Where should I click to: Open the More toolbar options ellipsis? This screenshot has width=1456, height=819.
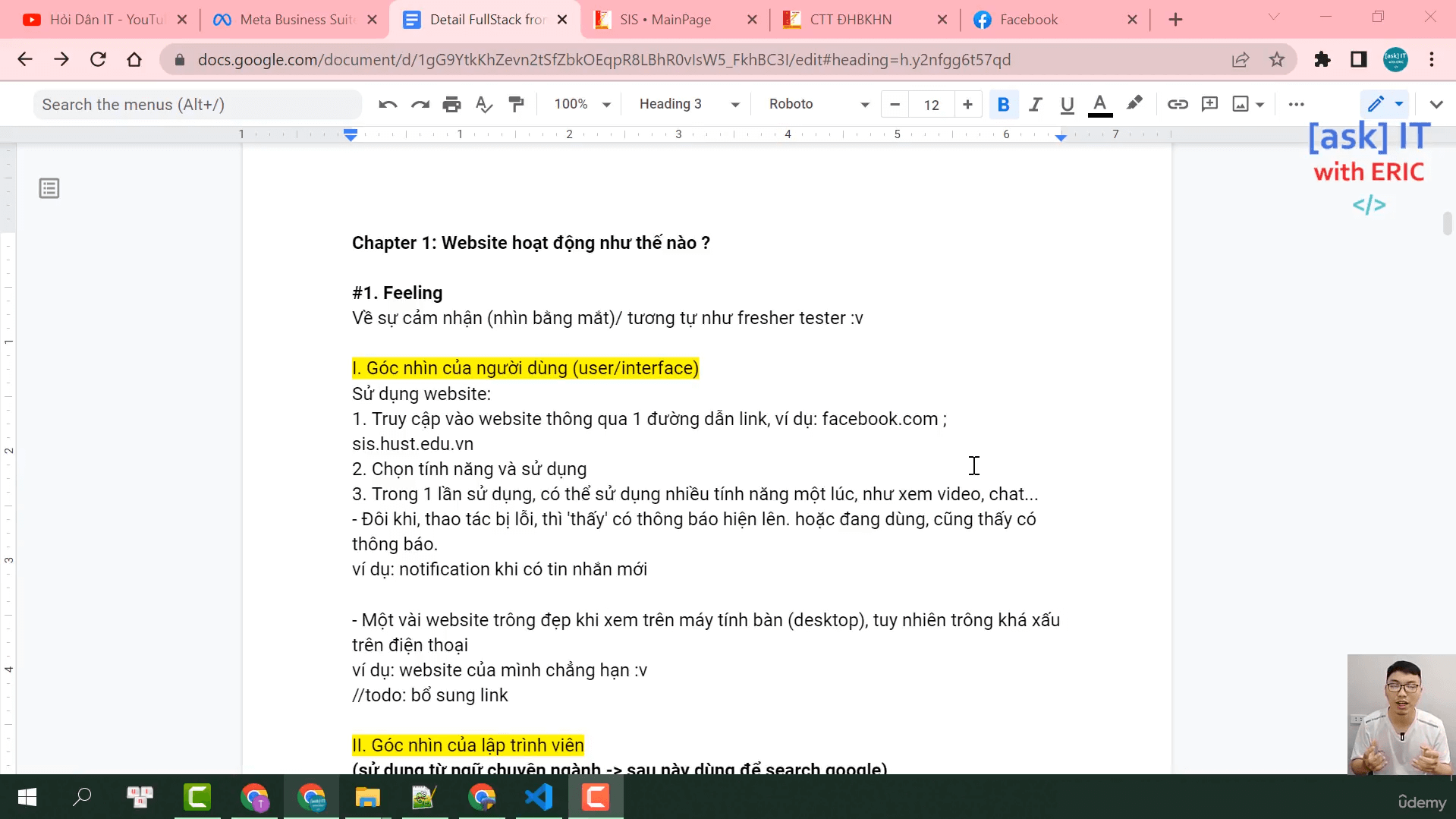1296,105
